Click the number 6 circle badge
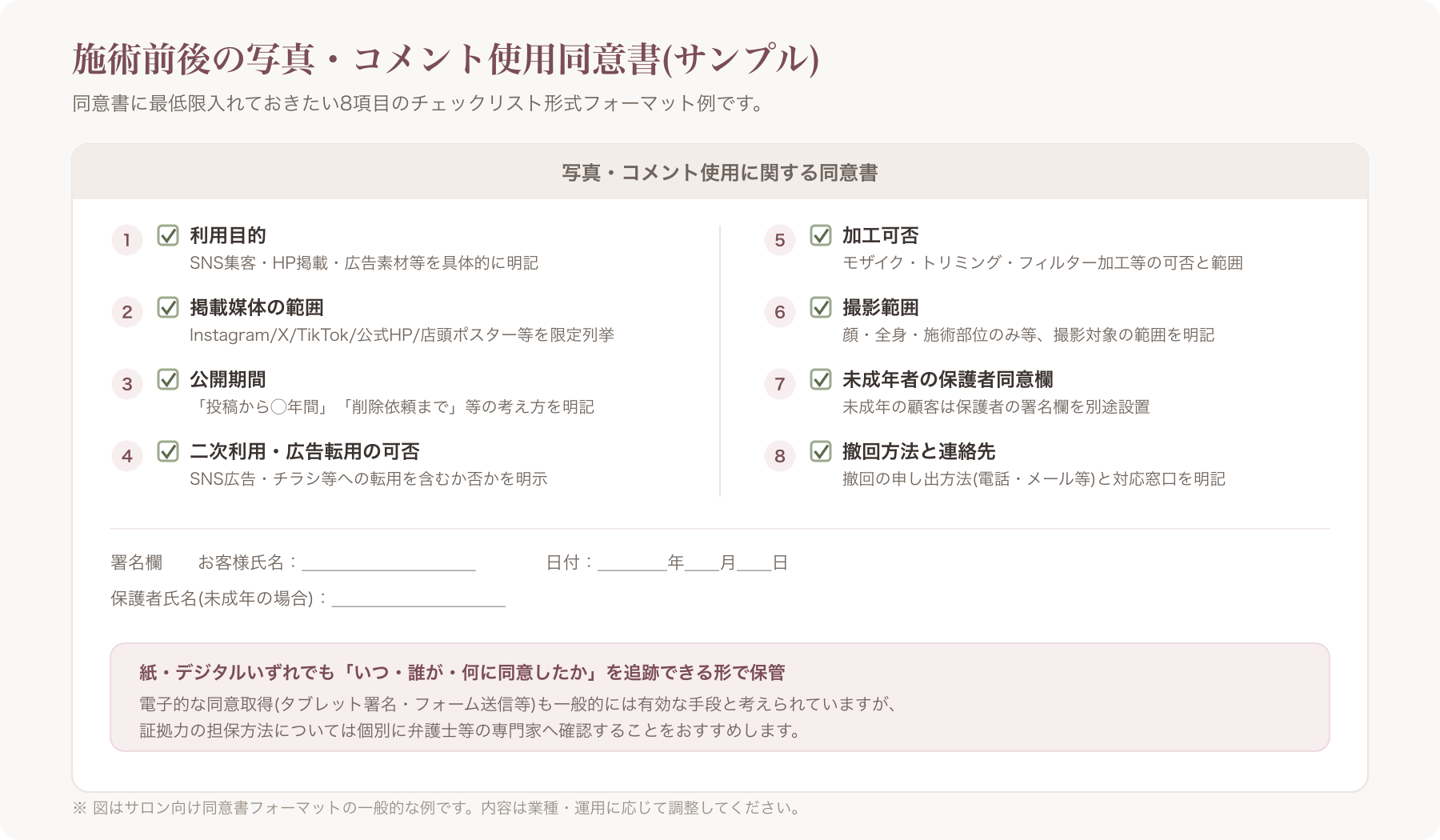This screenshot has height=840, width=1440. point(780,312)
